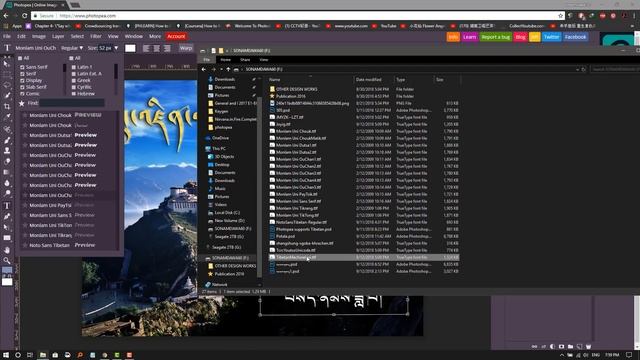
Task: Enable Cyrillic language checkbox
Action: click(74, 87)
